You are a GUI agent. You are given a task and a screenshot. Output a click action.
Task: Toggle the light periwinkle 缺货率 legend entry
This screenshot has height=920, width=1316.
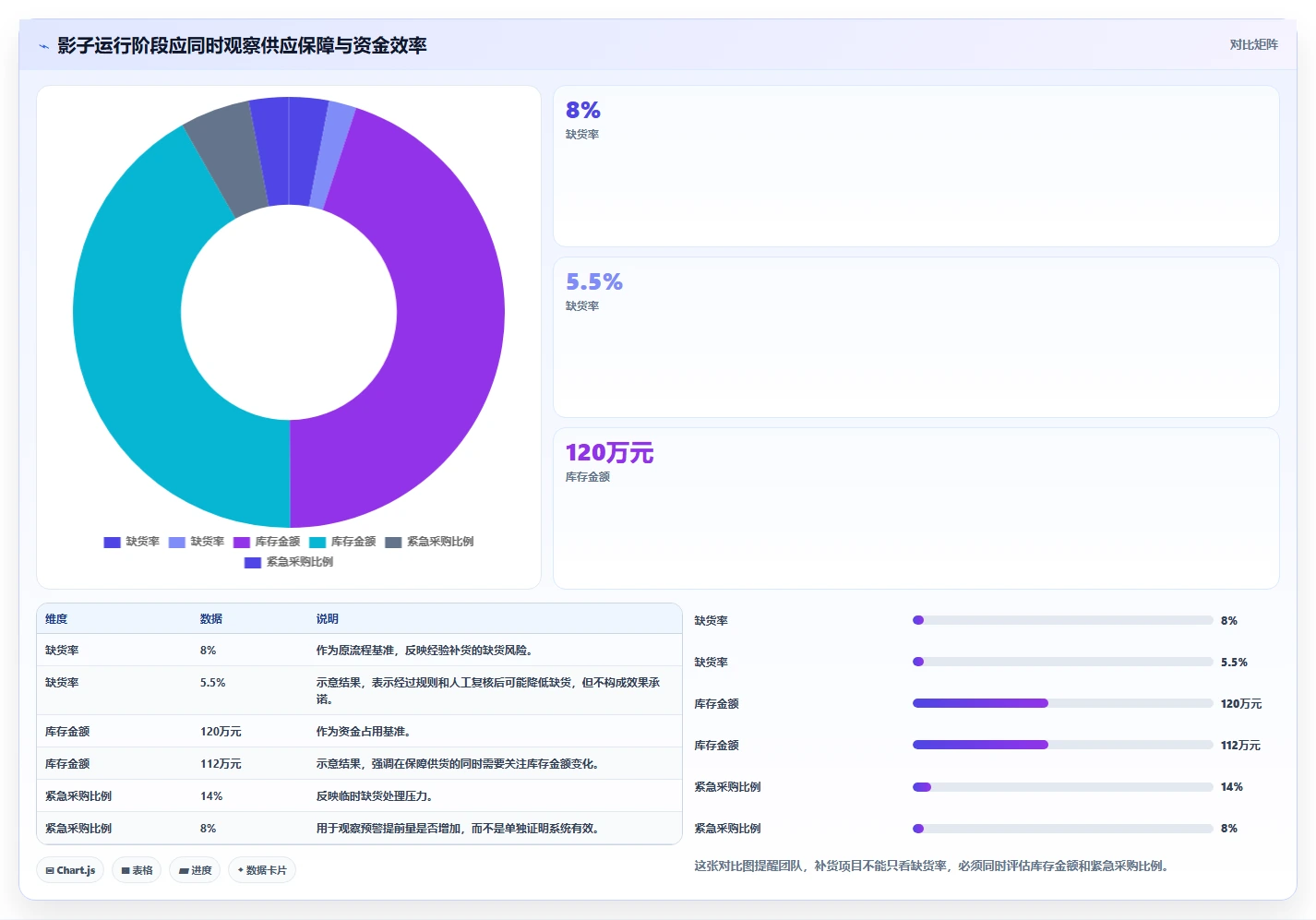tap(197, 542)
